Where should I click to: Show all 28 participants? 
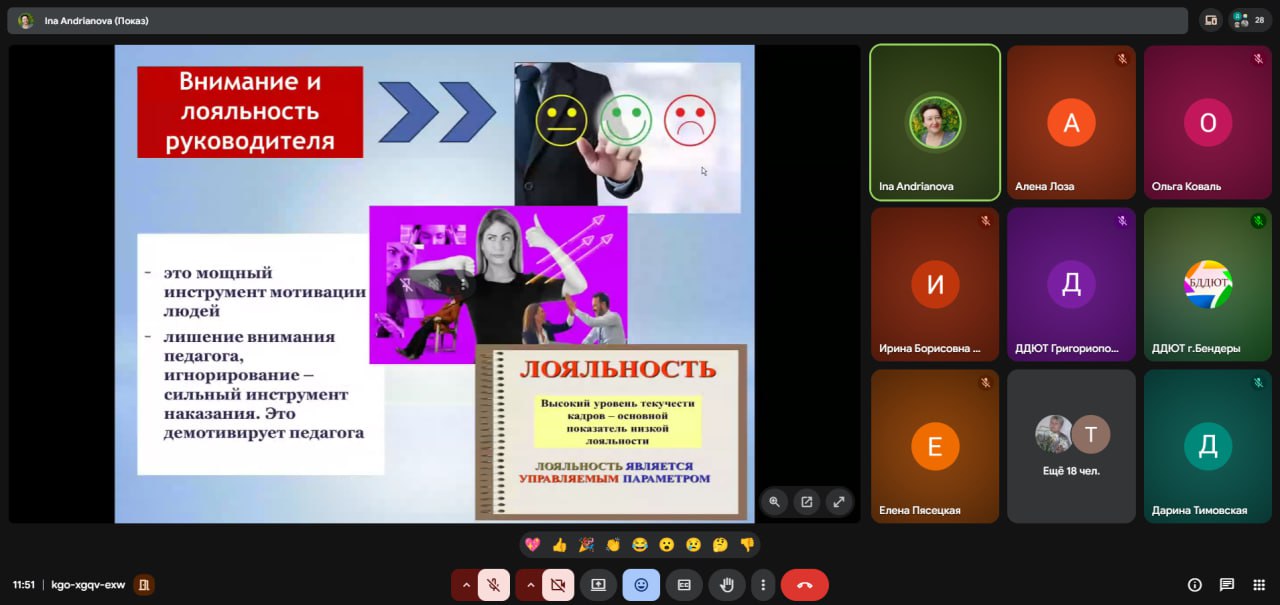coord(1250,20)
